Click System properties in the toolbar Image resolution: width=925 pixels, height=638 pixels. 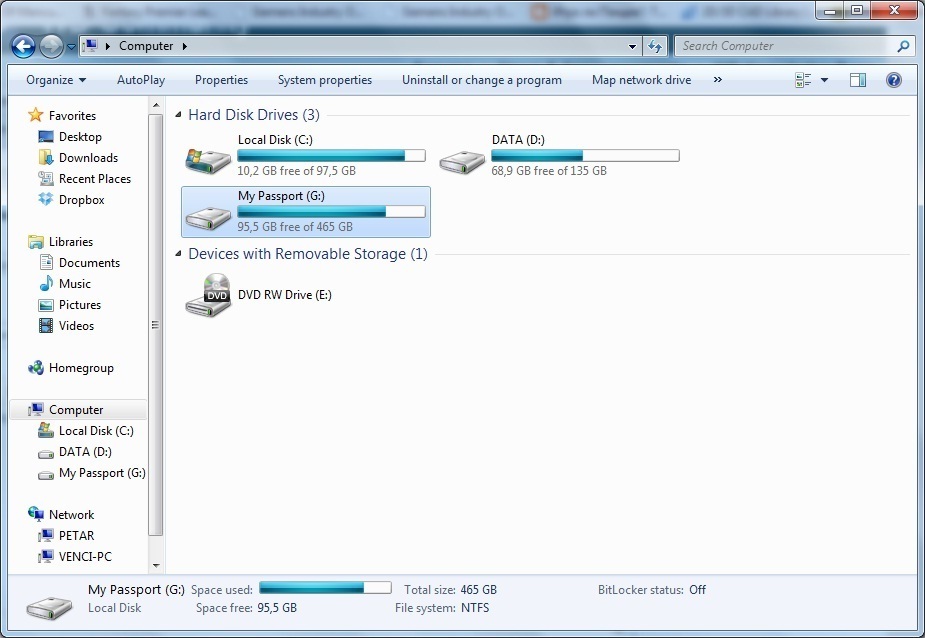pos(325,80)
